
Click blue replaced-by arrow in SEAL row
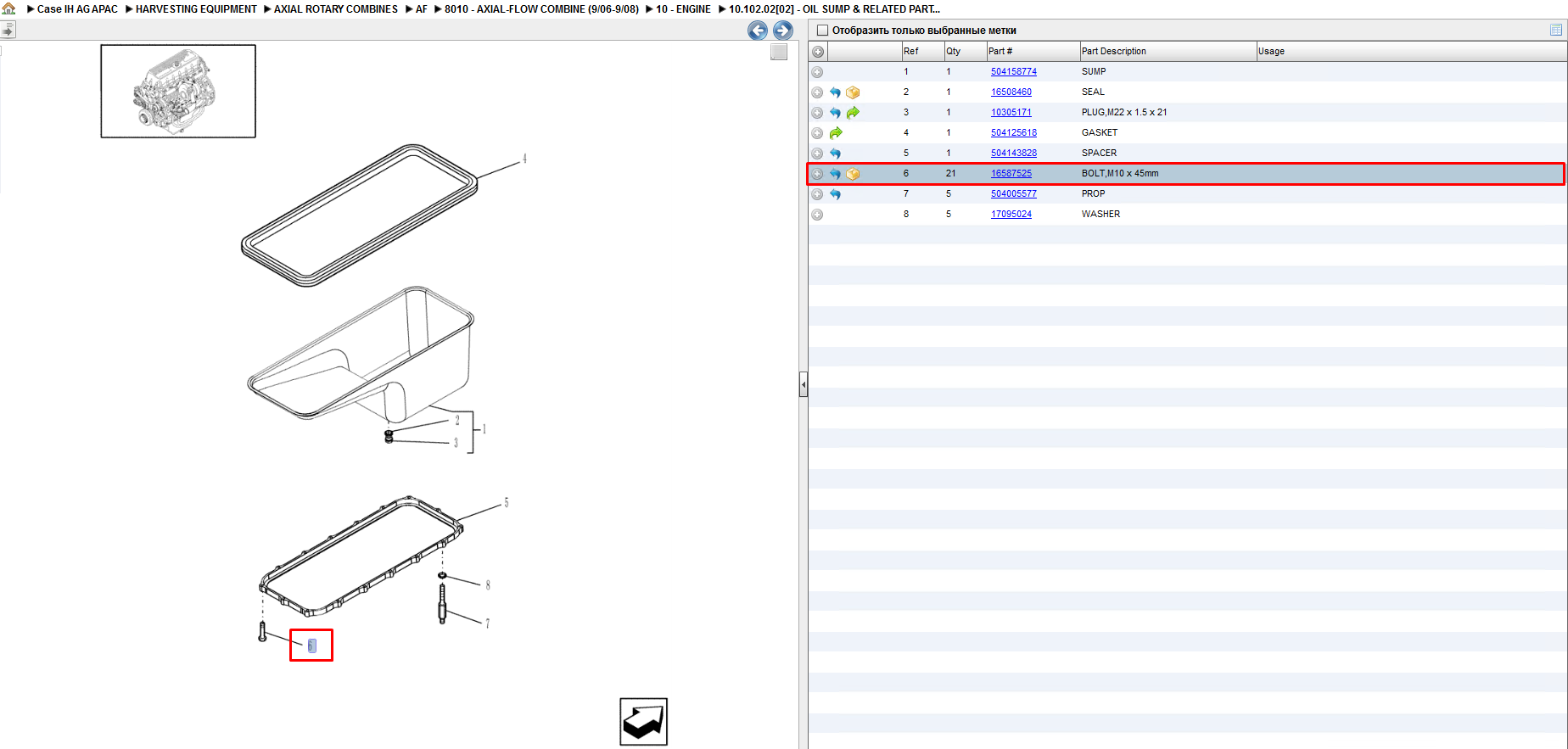point(835,92)
